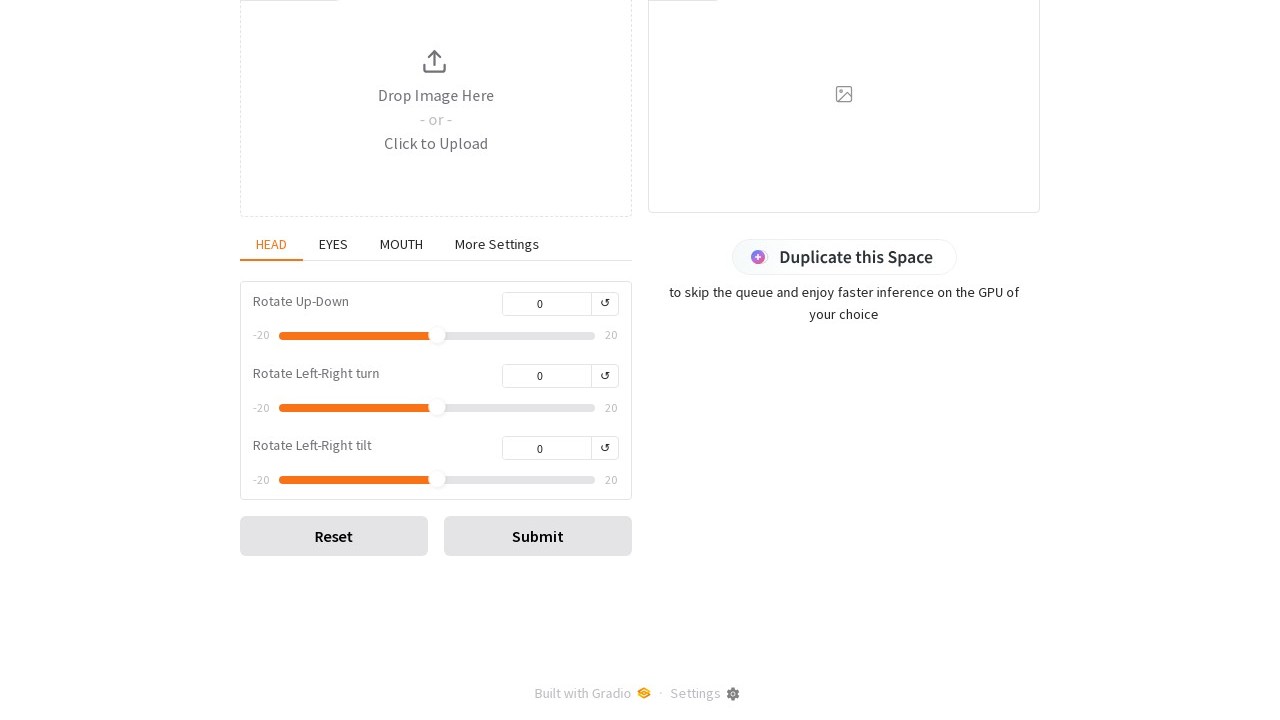Click the upload arrow icon
Screen dimensions: 1280x720
click(x=434, y=62)
